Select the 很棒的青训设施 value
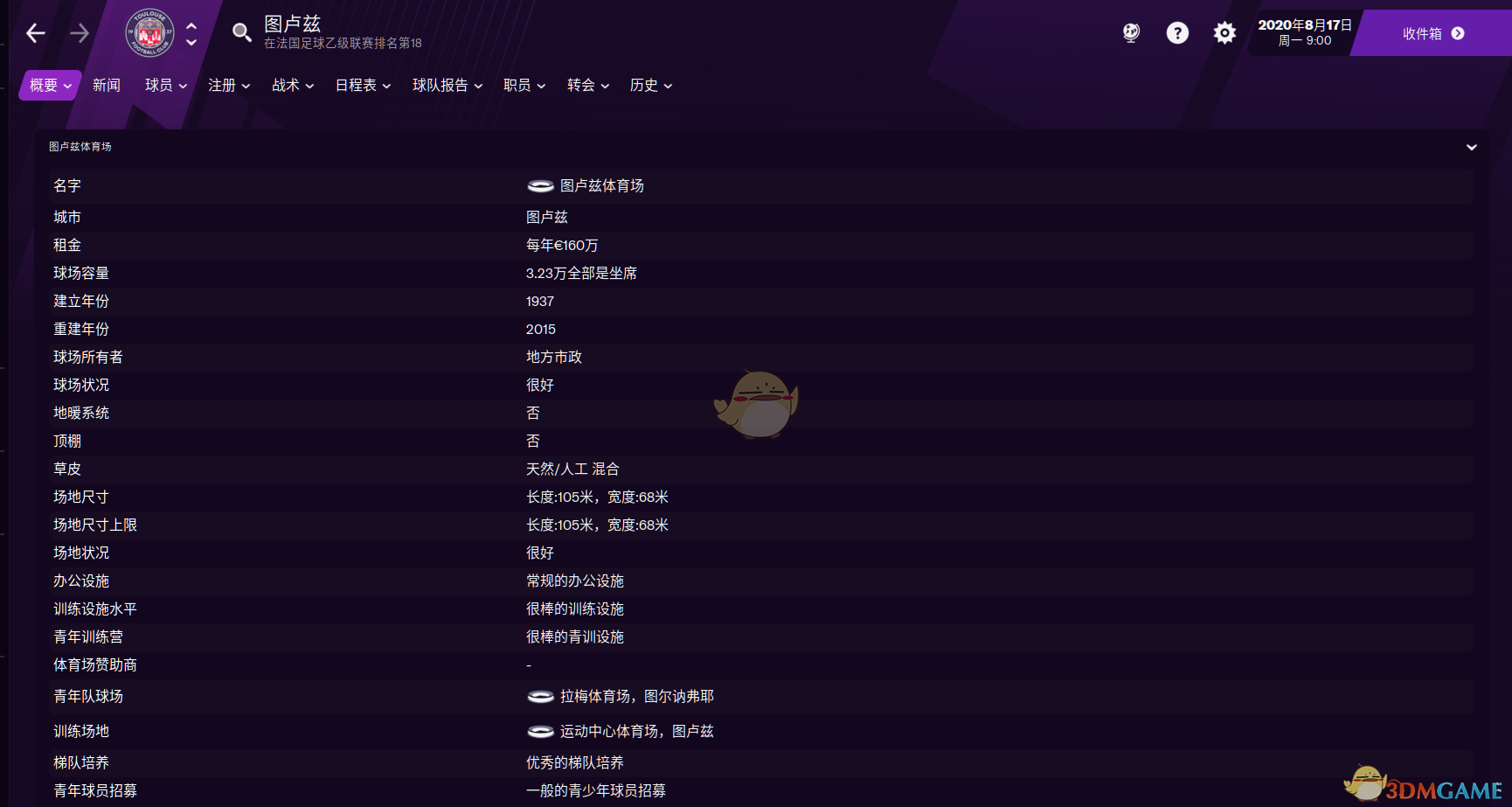The width and height of the screenshot is (1512, 807). (x=575, y=637)
